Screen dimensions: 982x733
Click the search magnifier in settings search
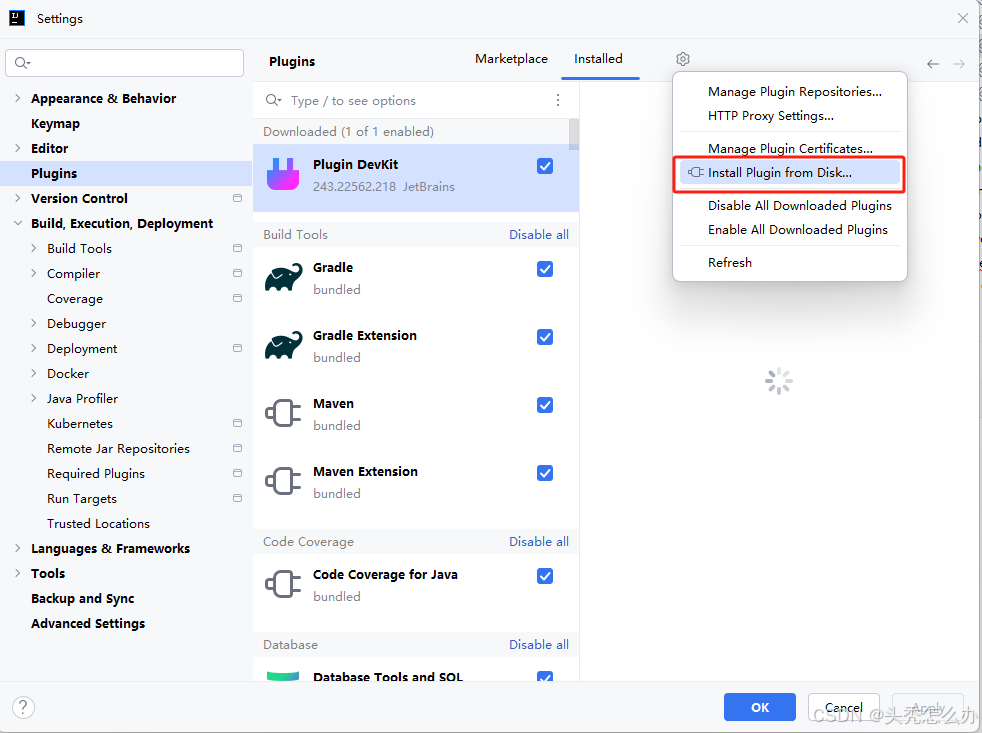coord(22,63)
